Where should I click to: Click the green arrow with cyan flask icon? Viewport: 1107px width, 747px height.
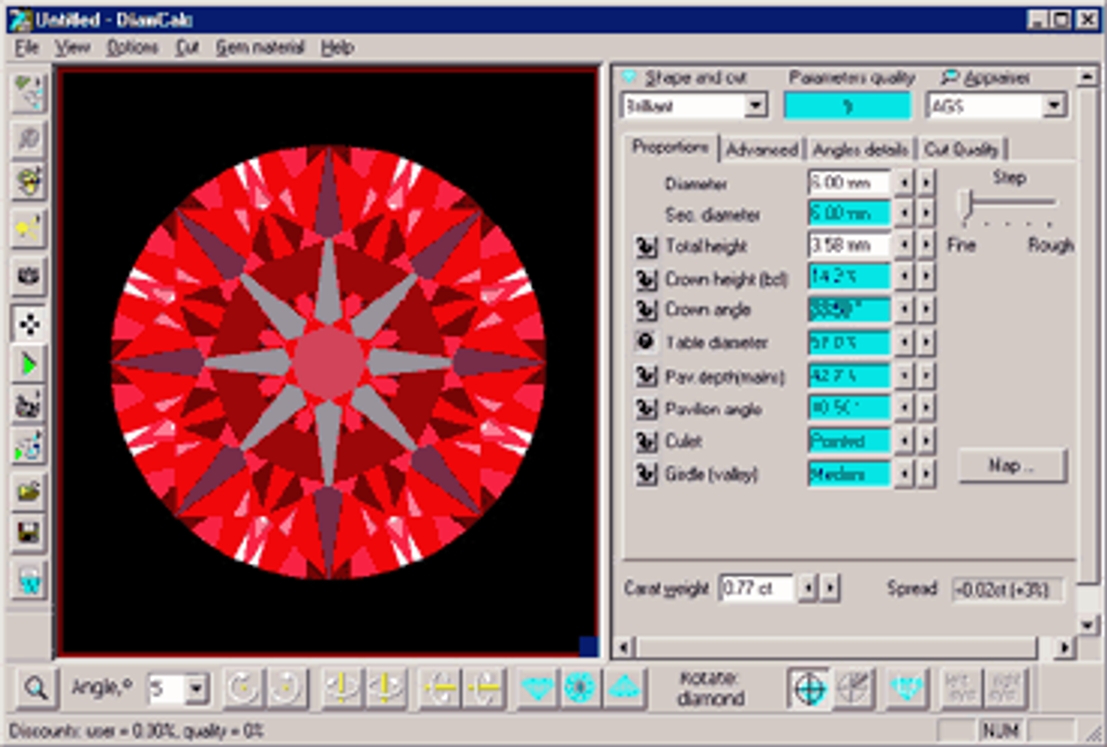(28, 447)
